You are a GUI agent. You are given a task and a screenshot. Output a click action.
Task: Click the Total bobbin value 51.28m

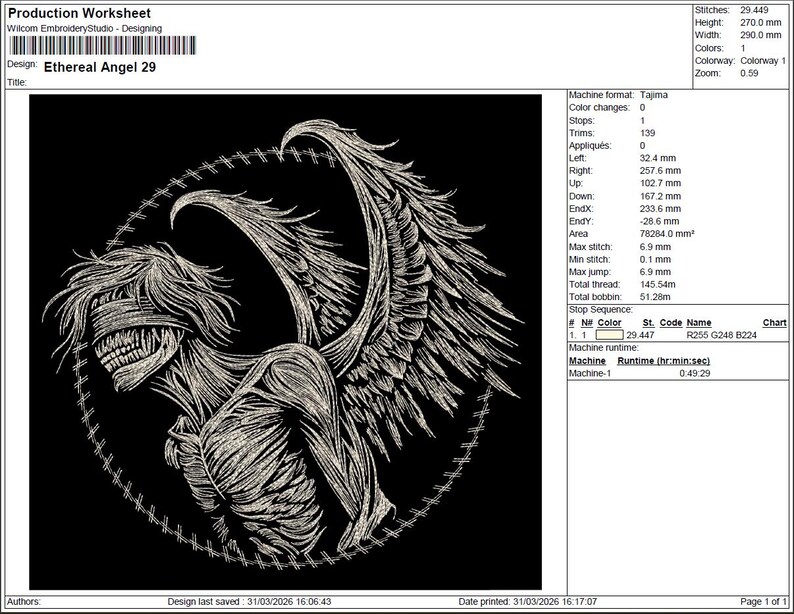pyautogui.click(x=655, y=297)
